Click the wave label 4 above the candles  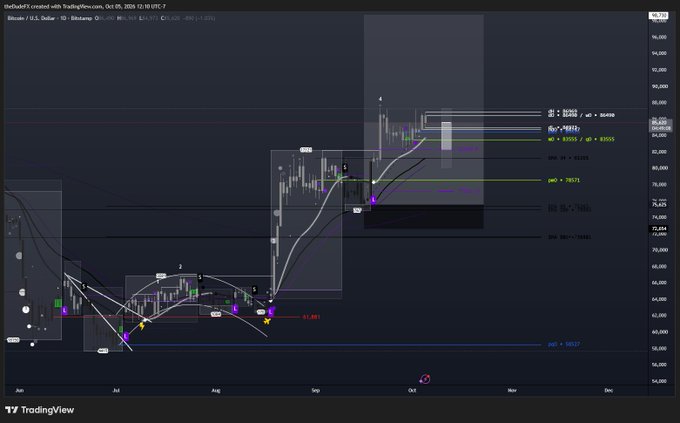coord(380,99)
